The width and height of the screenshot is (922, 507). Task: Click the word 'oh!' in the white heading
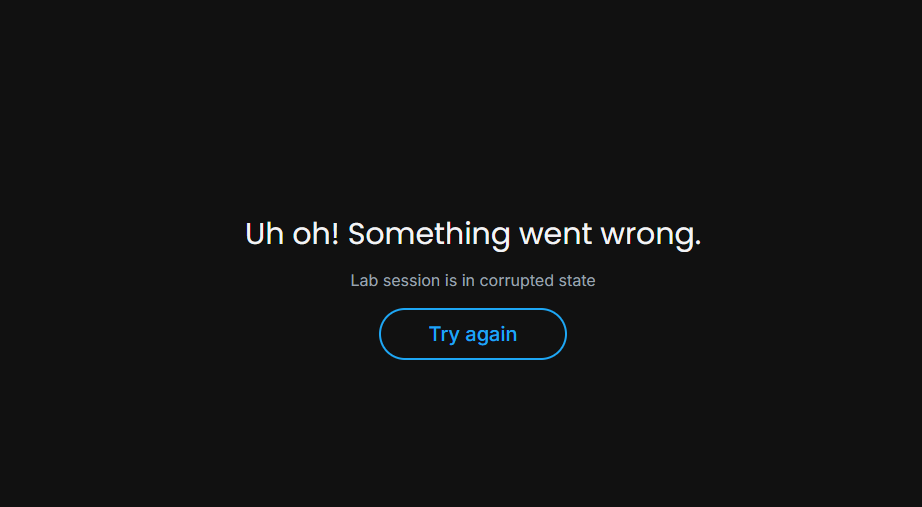point(316,234)
